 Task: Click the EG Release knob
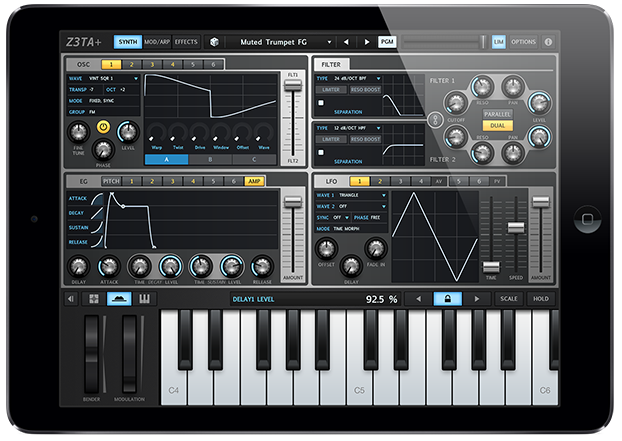click(262, 267)
